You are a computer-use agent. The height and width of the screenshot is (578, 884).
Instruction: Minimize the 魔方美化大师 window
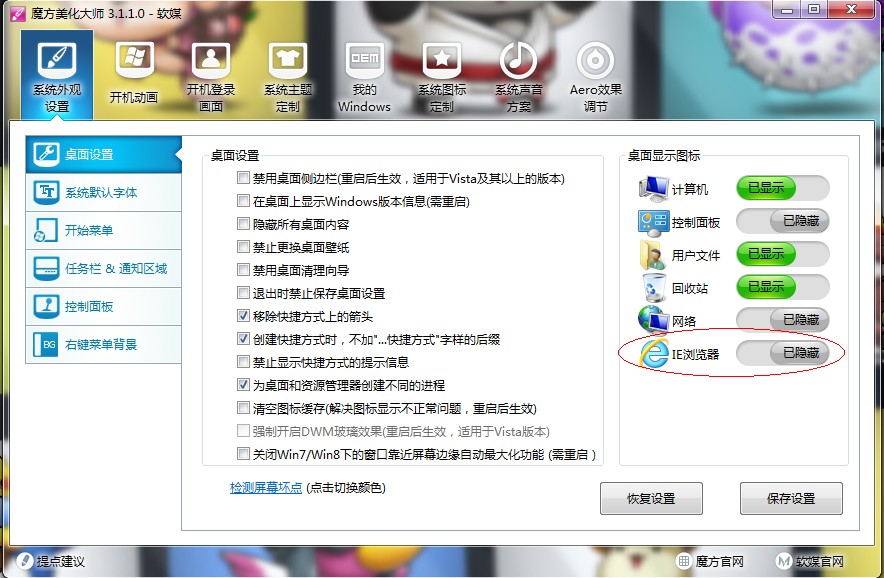tap(788, 10)
